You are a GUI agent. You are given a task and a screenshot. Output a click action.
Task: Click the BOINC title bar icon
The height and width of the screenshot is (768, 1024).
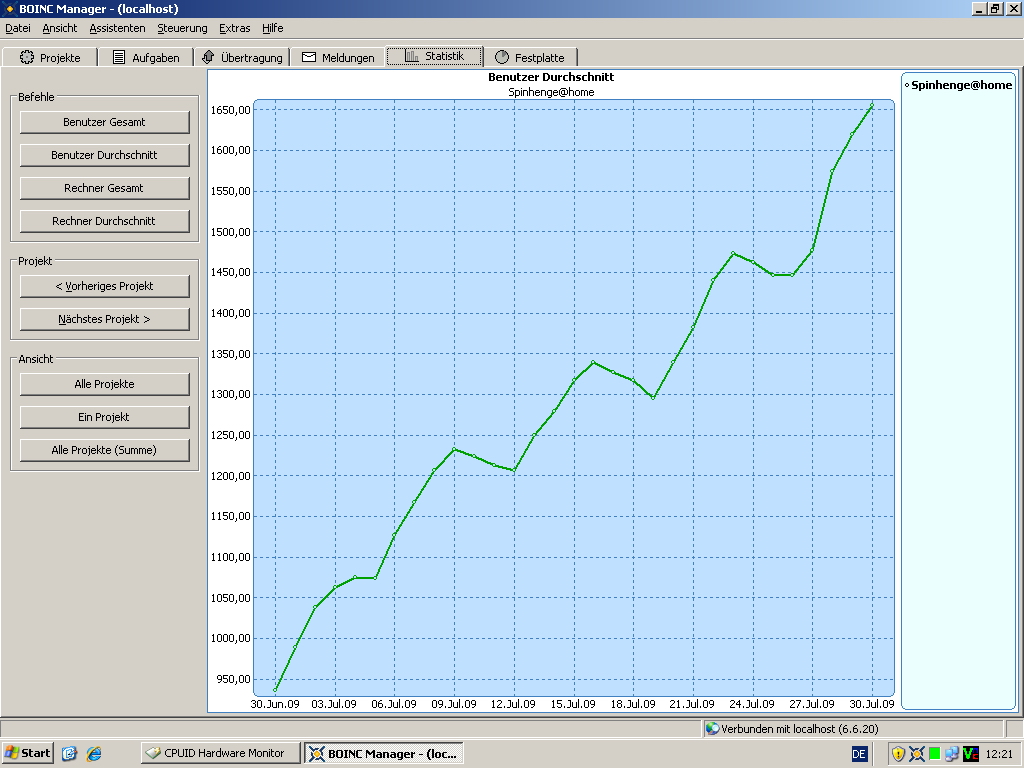[x=9, y=8]
